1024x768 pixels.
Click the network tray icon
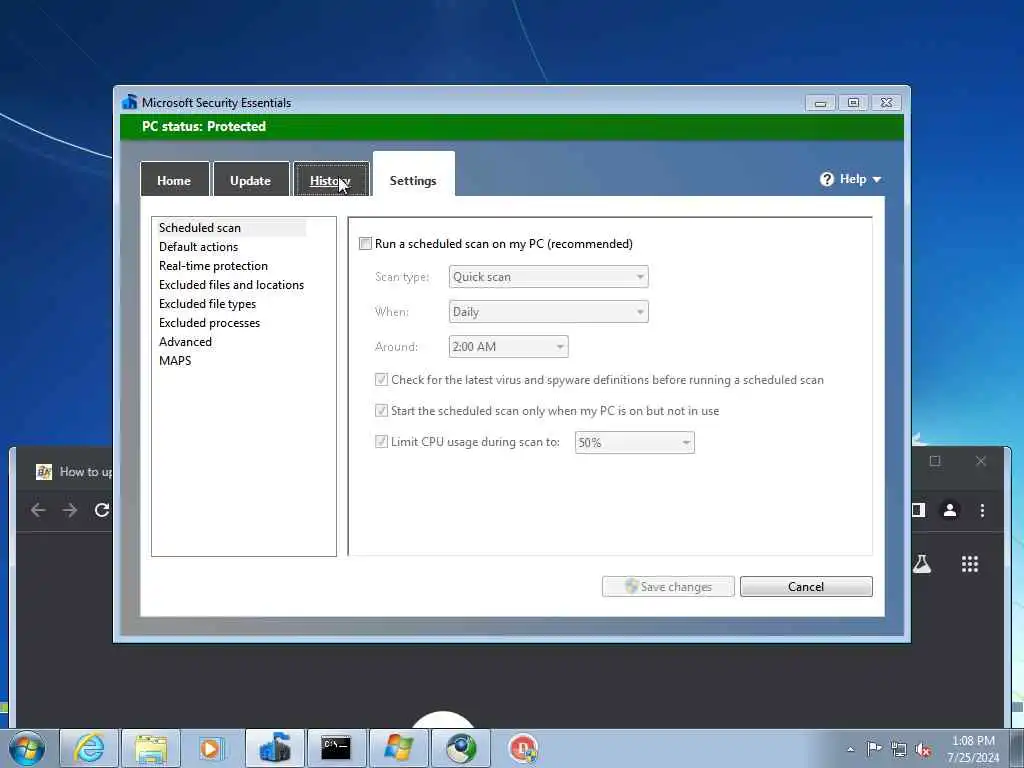[899, 749]
